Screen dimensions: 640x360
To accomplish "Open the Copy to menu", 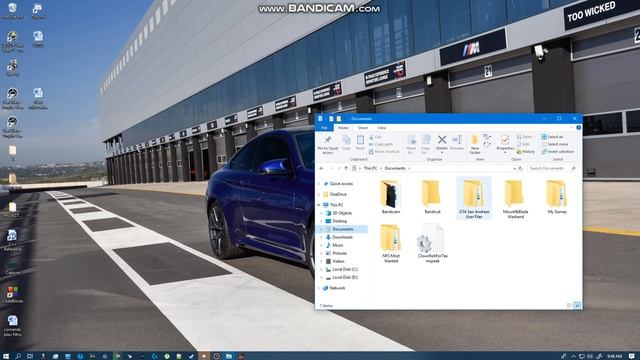I will [425, 144].
